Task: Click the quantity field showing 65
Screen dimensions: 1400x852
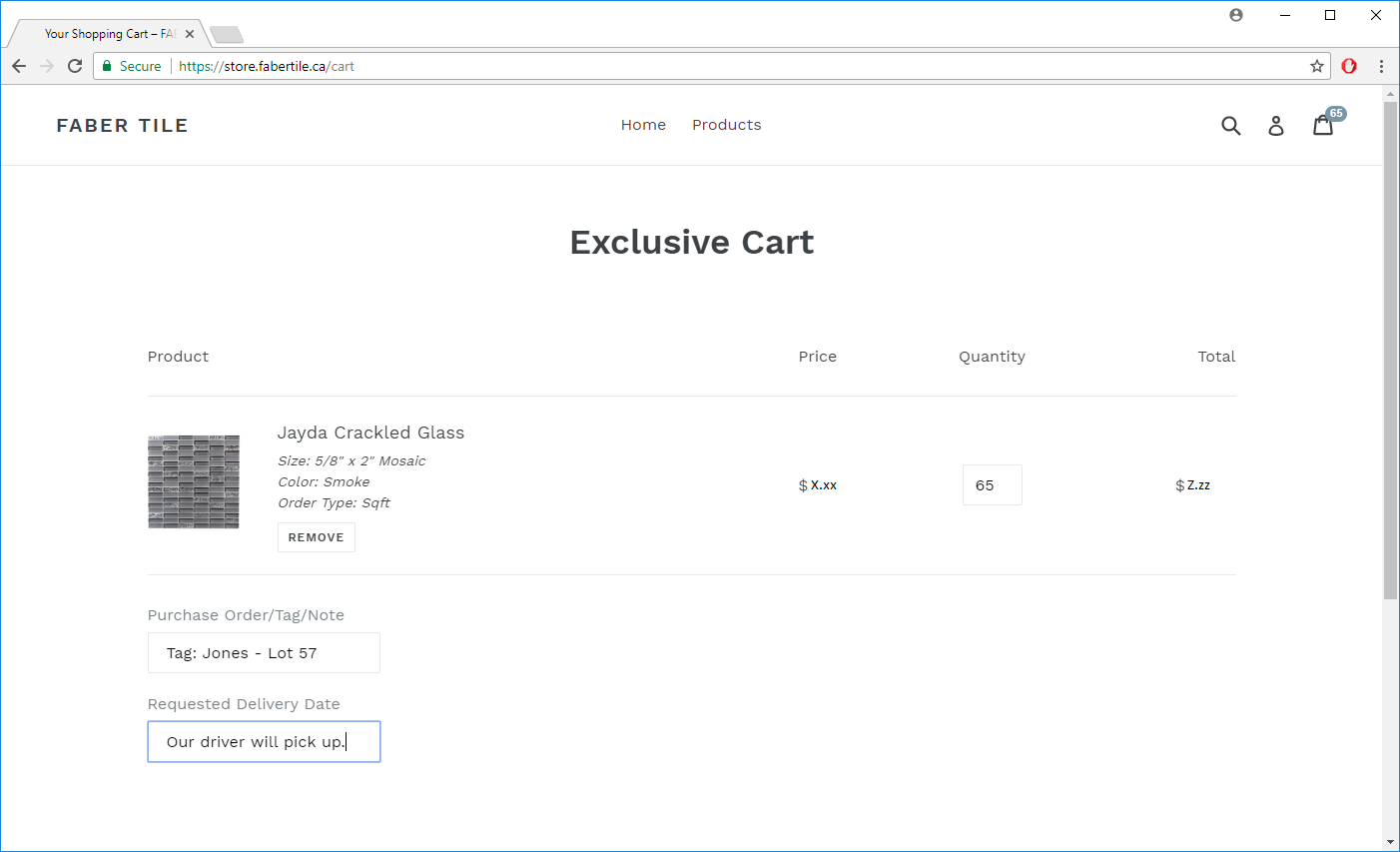Action: (x=993, y=485)
